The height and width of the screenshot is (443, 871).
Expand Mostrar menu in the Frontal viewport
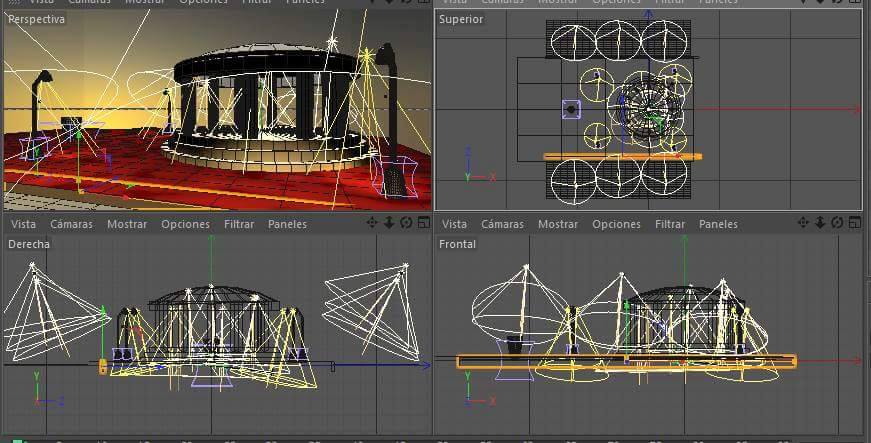click(558, 224)
